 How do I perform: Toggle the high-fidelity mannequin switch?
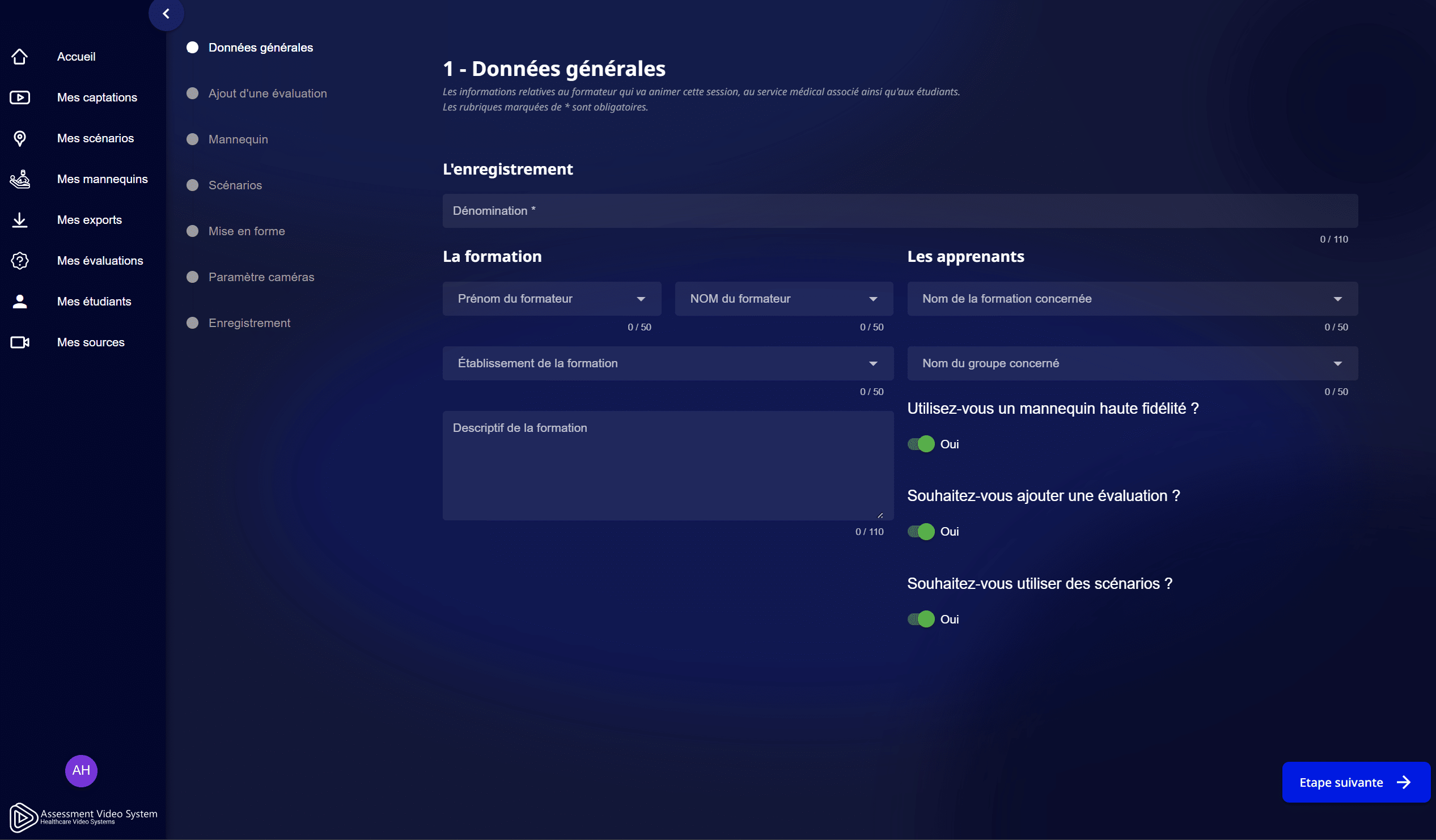point(921,444)
